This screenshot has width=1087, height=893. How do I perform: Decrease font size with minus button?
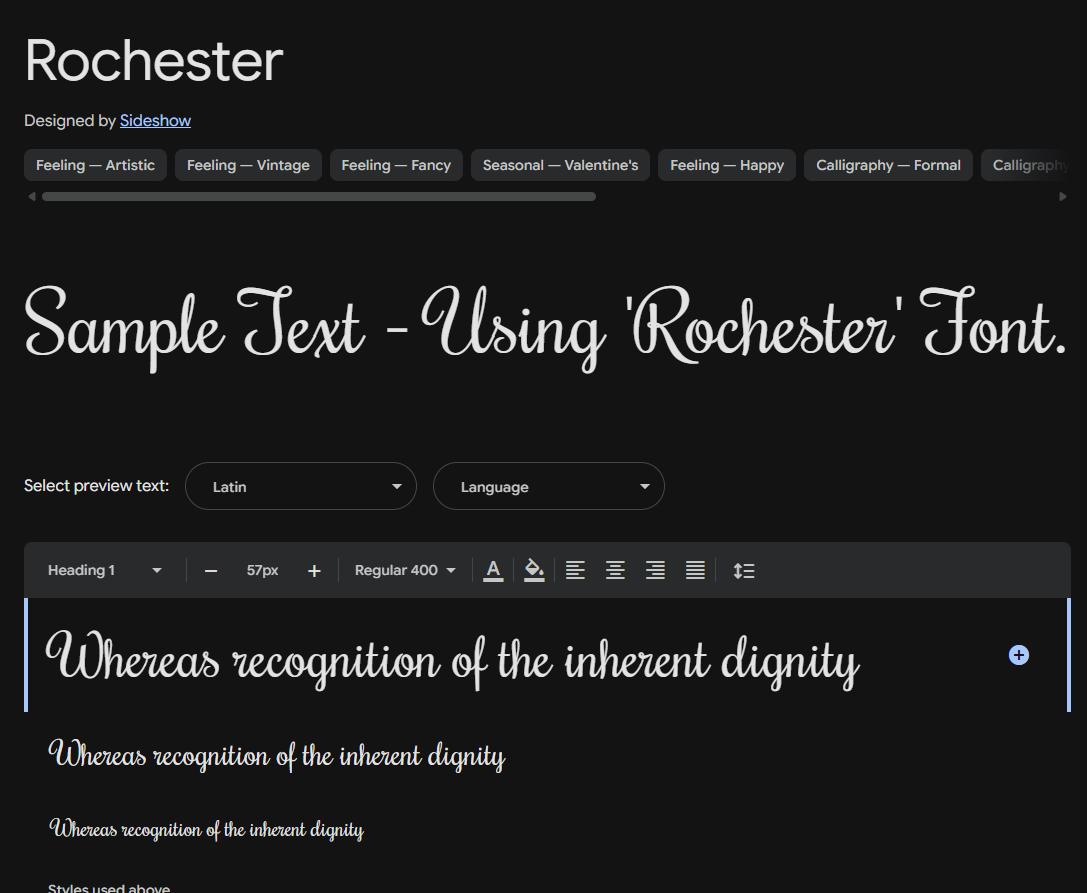pyautogui.click(x=211, y=571)
